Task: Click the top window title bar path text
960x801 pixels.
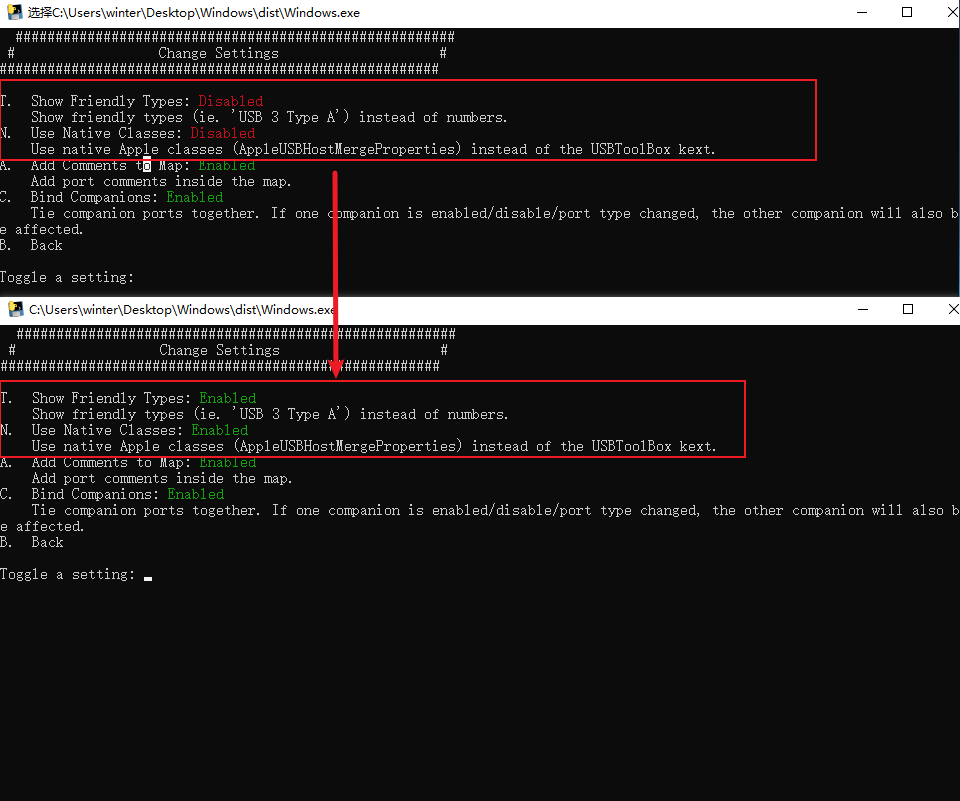Action: coord(193,13)
